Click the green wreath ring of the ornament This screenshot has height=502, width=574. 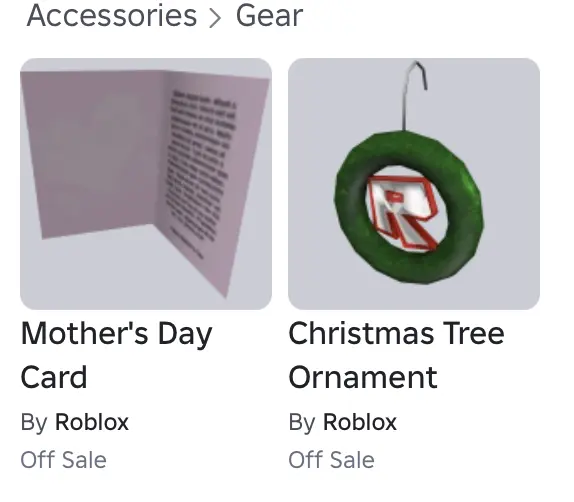point(349,209)
